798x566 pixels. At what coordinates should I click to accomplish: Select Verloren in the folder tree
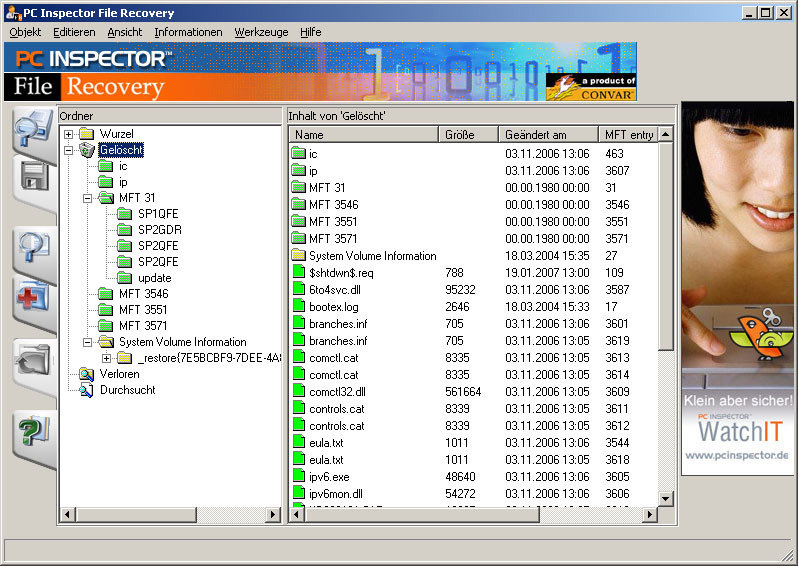[120, 374]
